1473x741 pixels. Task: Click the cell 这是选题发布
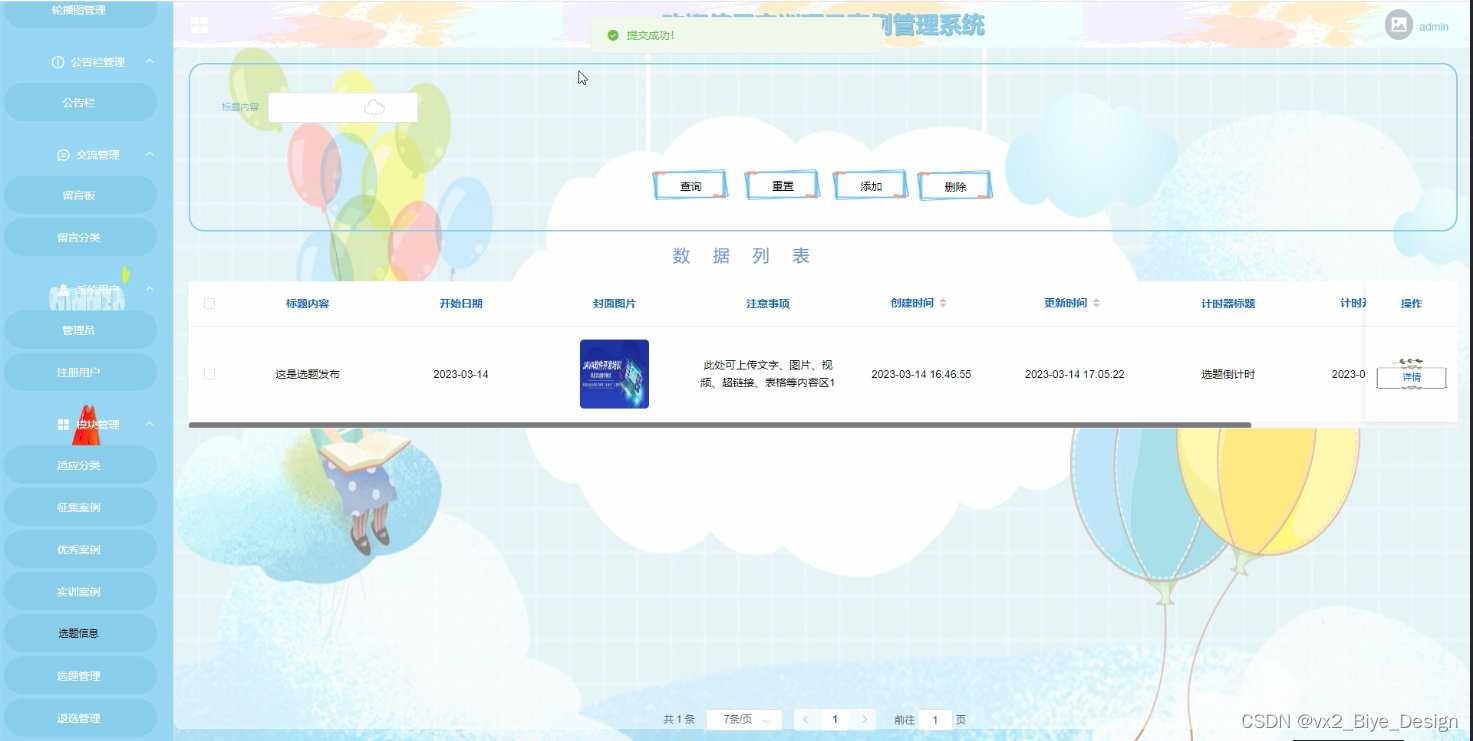click(307, 374)
